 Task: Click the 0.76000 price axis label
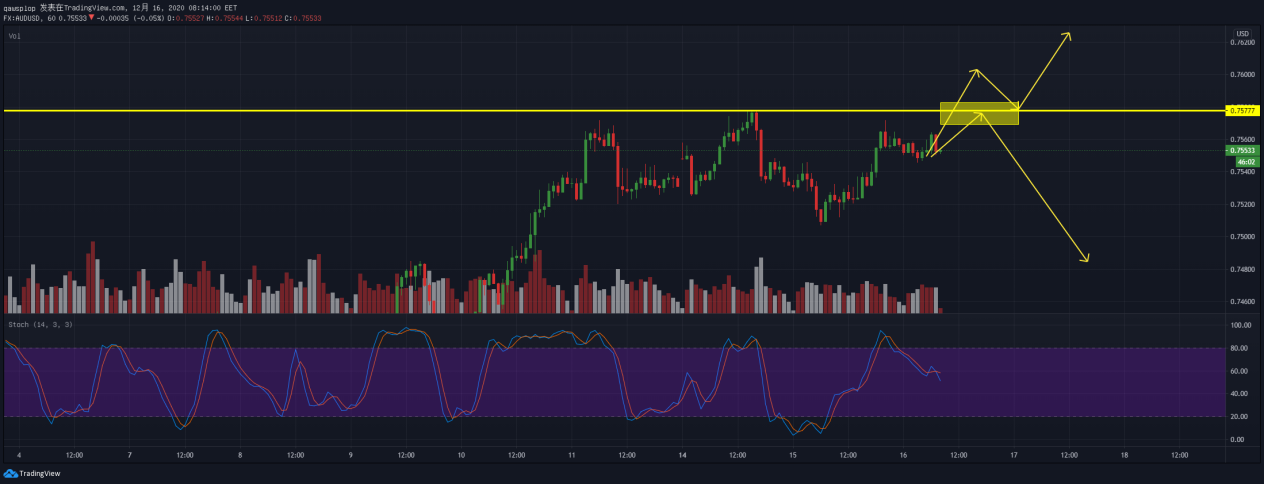1242,75
